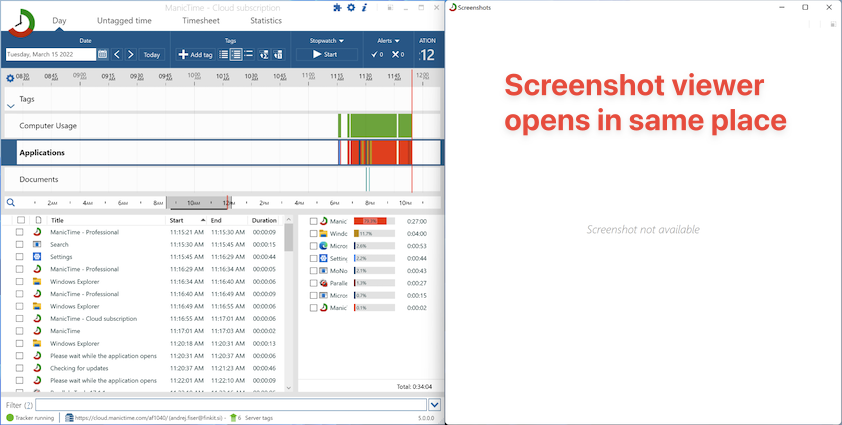The width and height of the screenshot is (842, 425).
Task: Click the folder icon of the 0:04:00 summary row
Action: pyautogui.click(x=323, y=233)
